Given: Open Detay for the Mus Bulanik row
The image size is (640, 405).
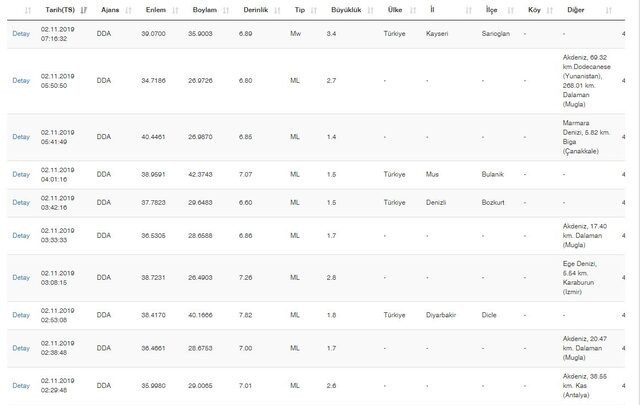Looking at the screenshot, I should tap(20, 174).
